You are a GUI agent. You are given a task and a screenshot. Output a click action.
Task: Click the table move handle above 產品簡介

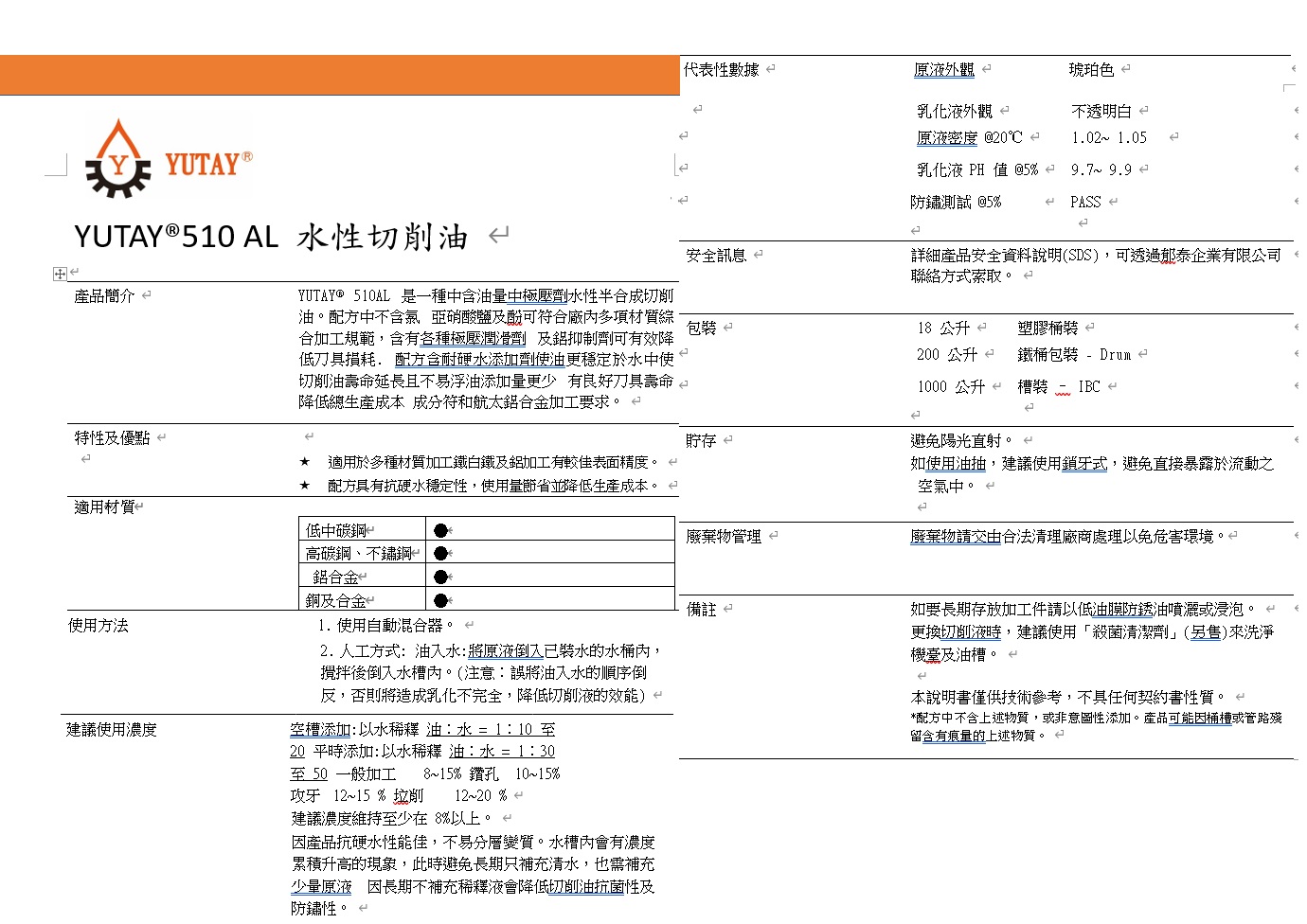(x=60, y=274)
